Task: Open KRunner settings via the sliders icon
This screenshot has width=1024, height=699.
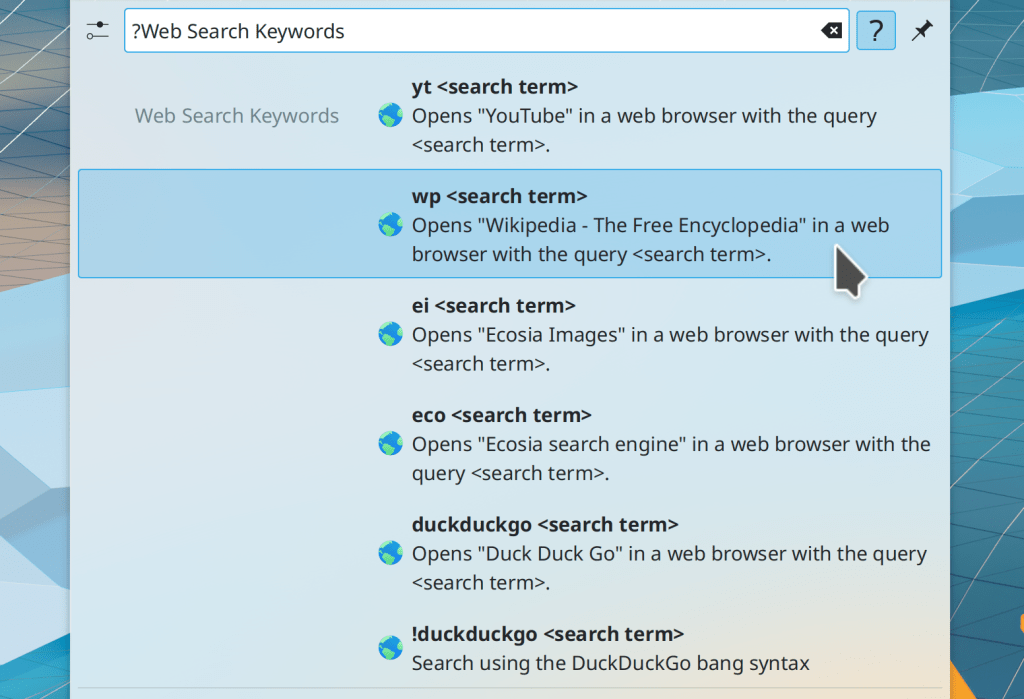Action: tap(96, 31)
